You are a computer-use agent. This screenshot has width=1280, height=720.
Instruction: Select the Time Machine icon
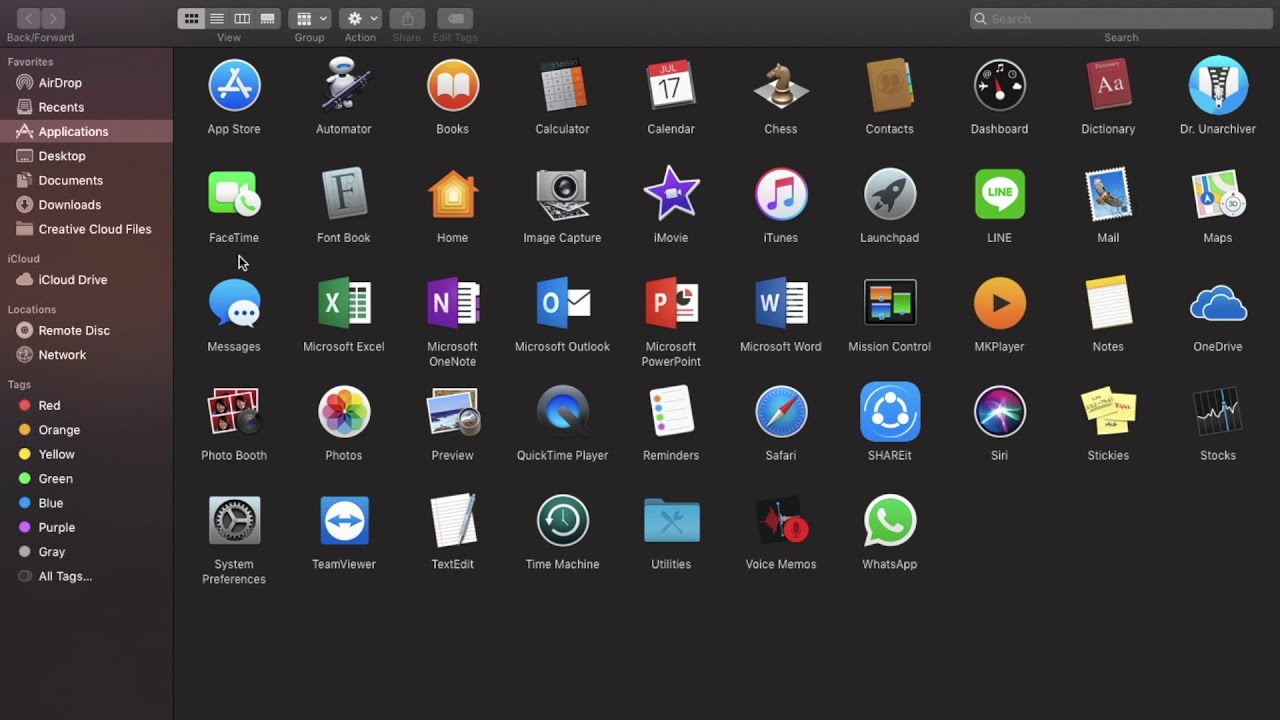tap(562, 521)
